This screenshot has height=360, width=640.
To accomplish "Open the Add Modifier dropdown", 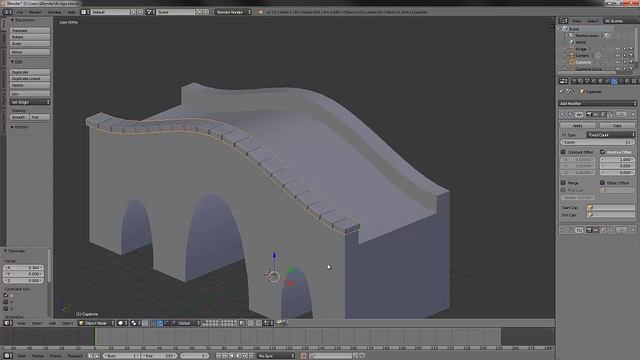I will pos(598,104).
